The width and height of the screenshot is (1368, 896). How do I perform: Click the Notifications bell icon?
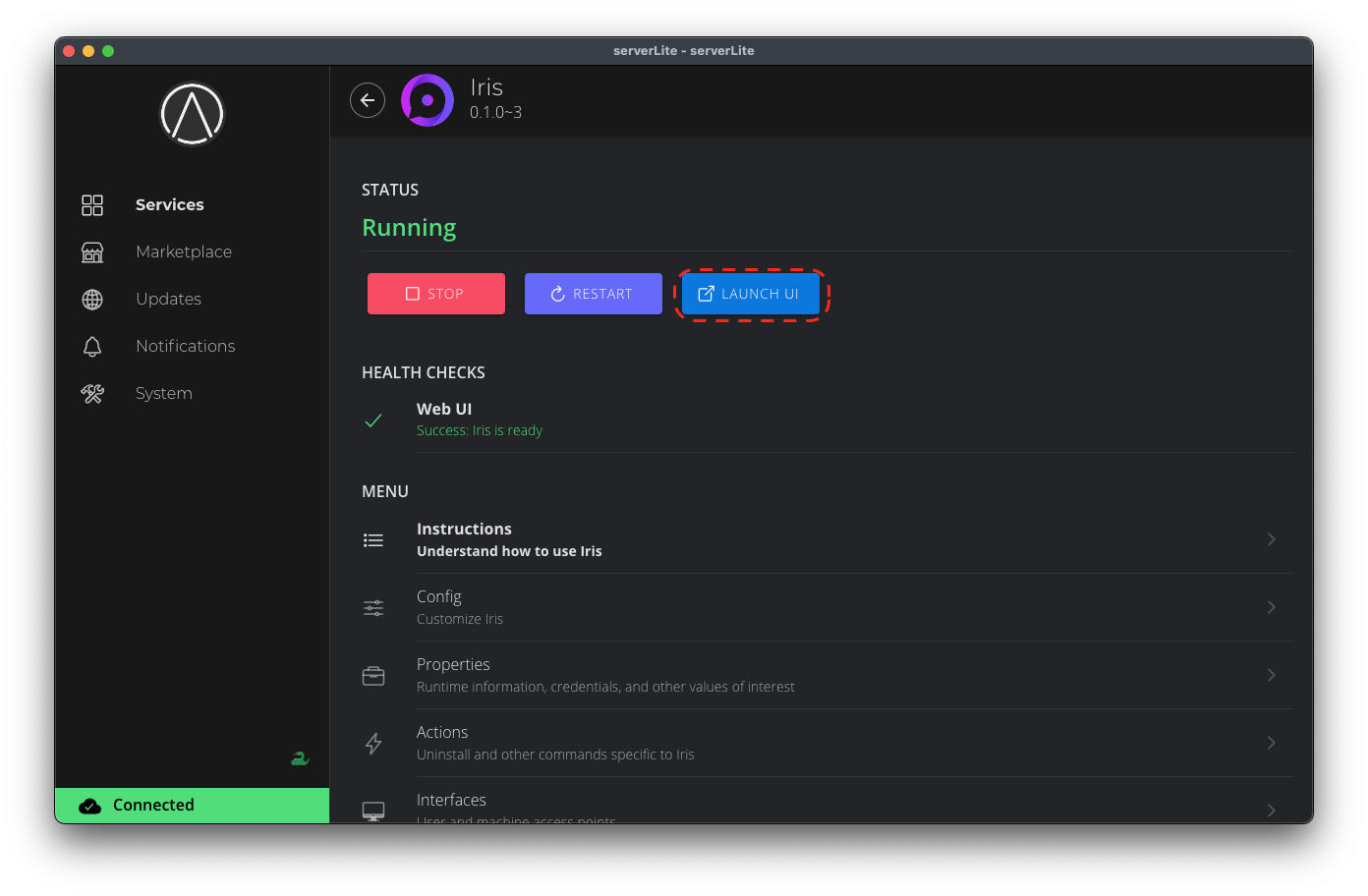(x=92, y=347)
